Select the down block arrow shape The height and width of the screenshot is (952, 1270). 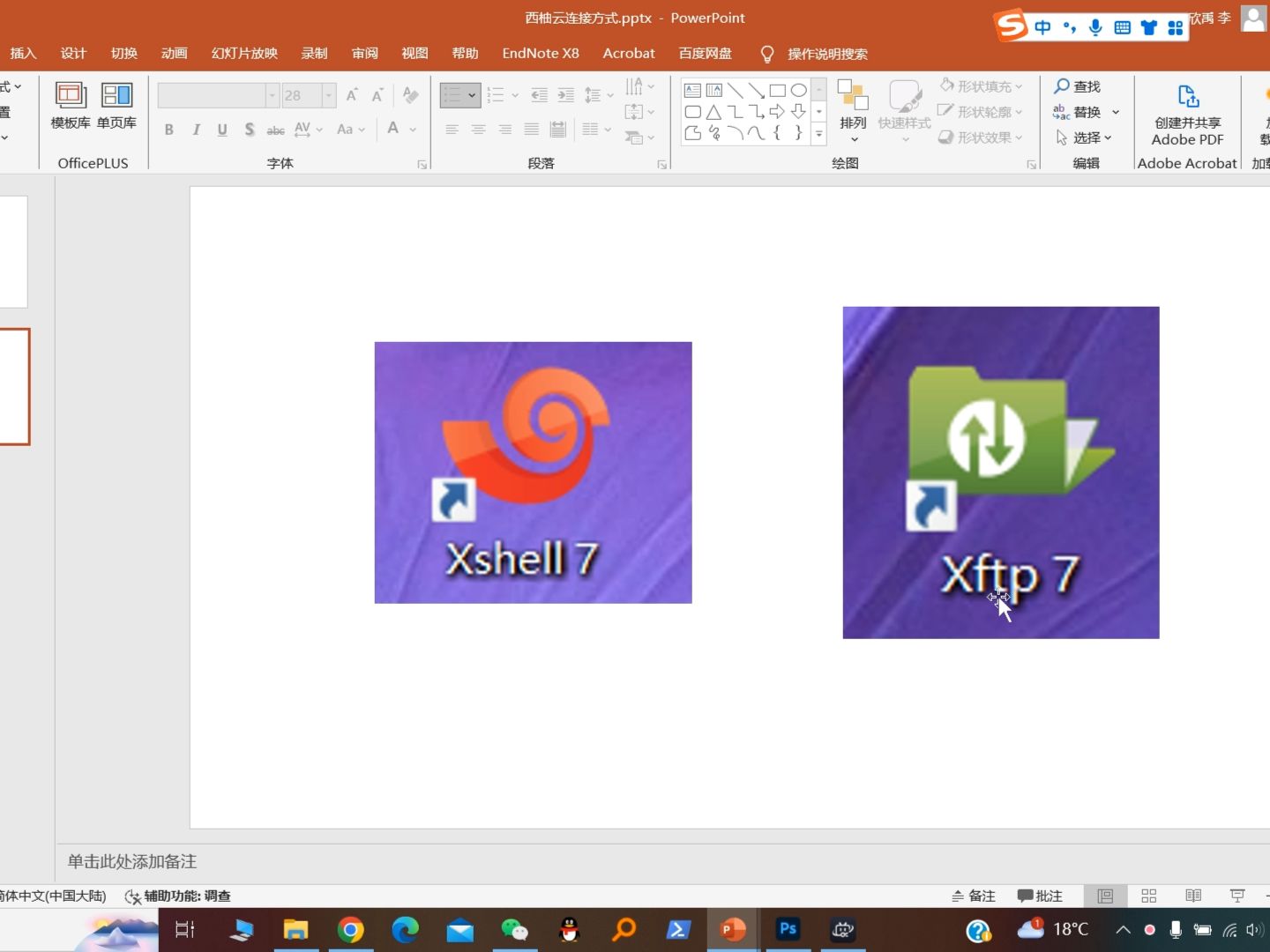click(798, 112)
